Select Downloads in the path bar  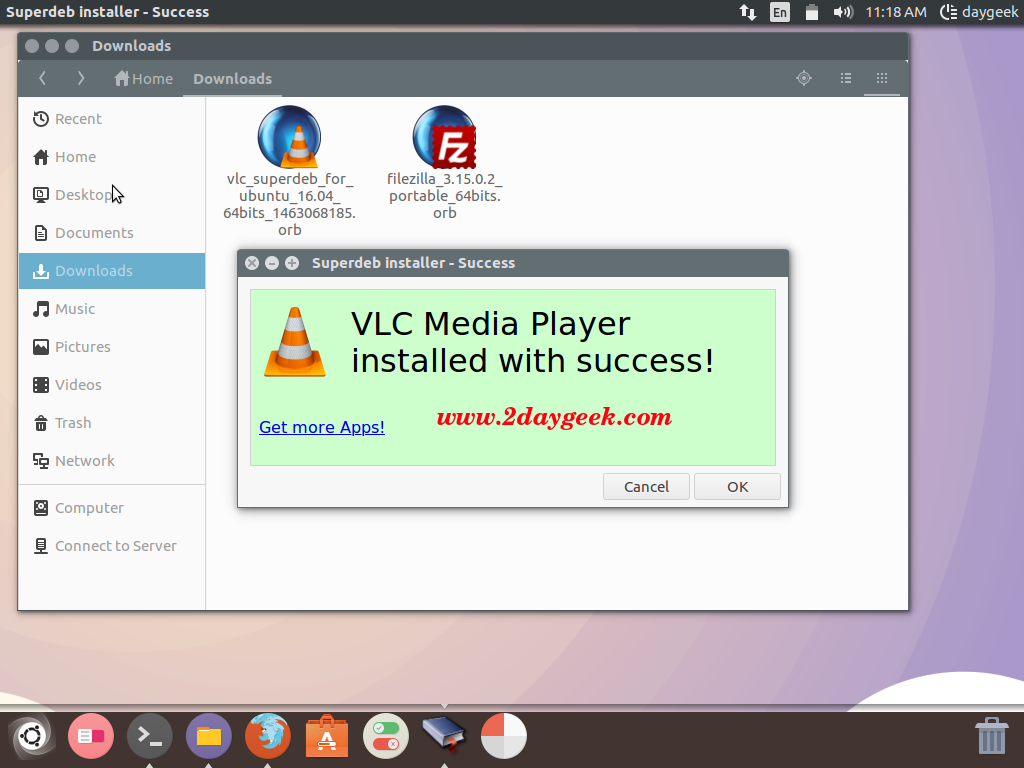tap(232, 78)
